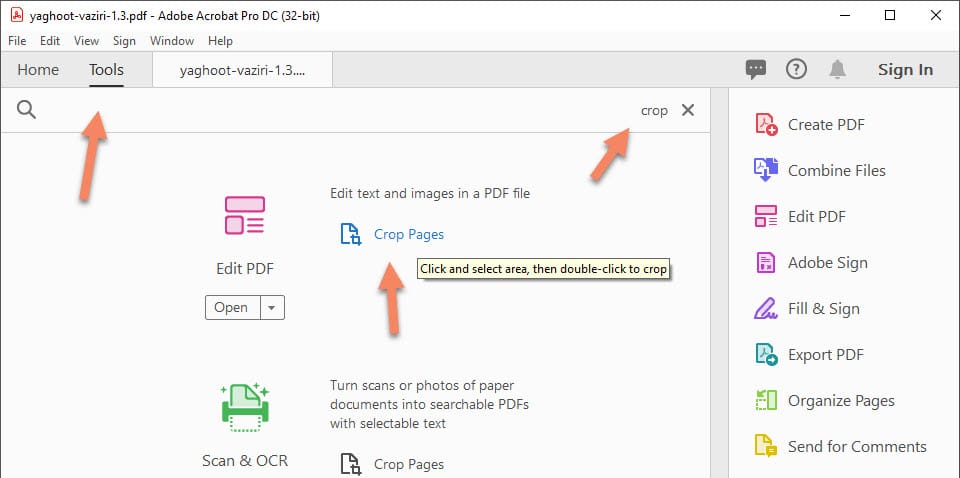The height and width of the screenshot is (478, 960).
Task: Open the Edit menu
Action: point(50,41)
